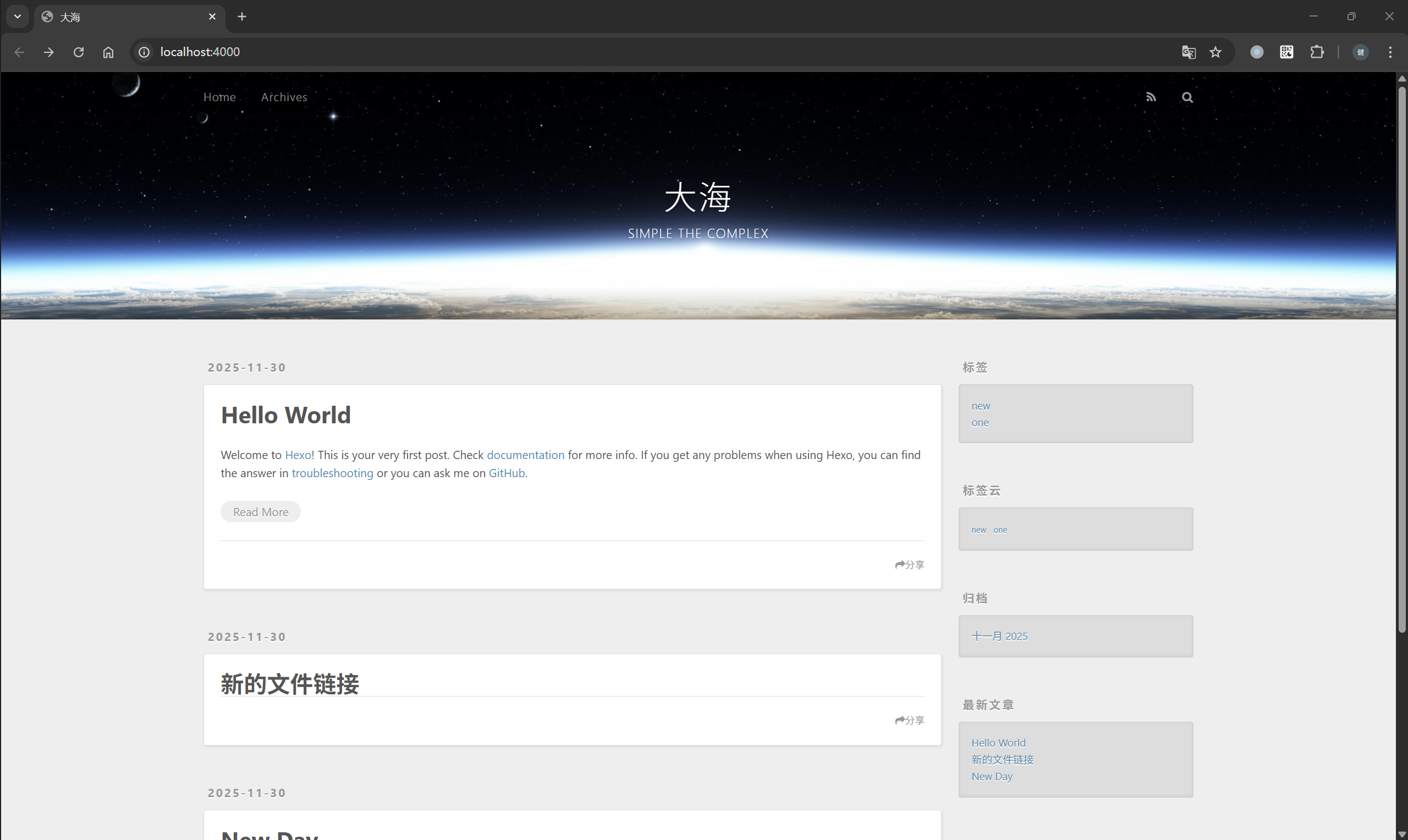Open Chrome's three-dot menu
Screen dimensions: 1408x840
[x=1390, y=52]
